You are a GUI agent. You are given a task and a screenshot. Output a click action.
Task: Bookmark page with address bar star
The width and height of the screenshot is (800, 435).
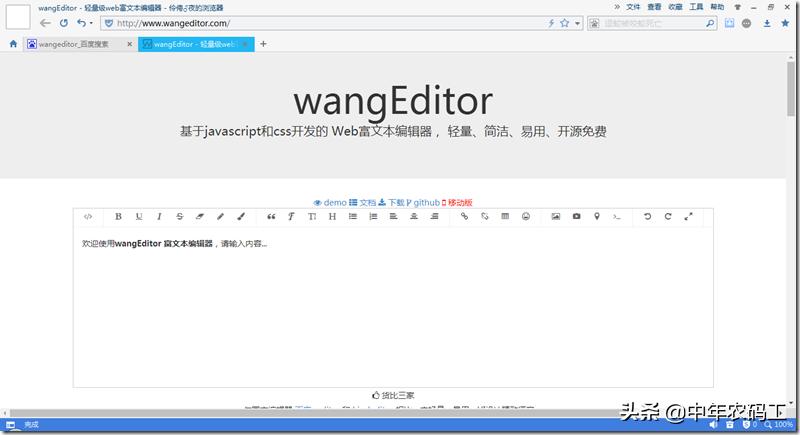click(564, 23)
